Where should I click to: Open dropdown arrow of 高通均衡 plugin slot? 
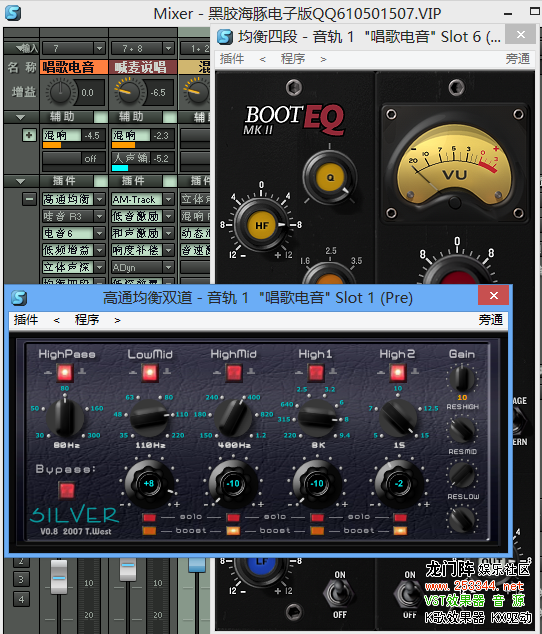coord(100,199)
